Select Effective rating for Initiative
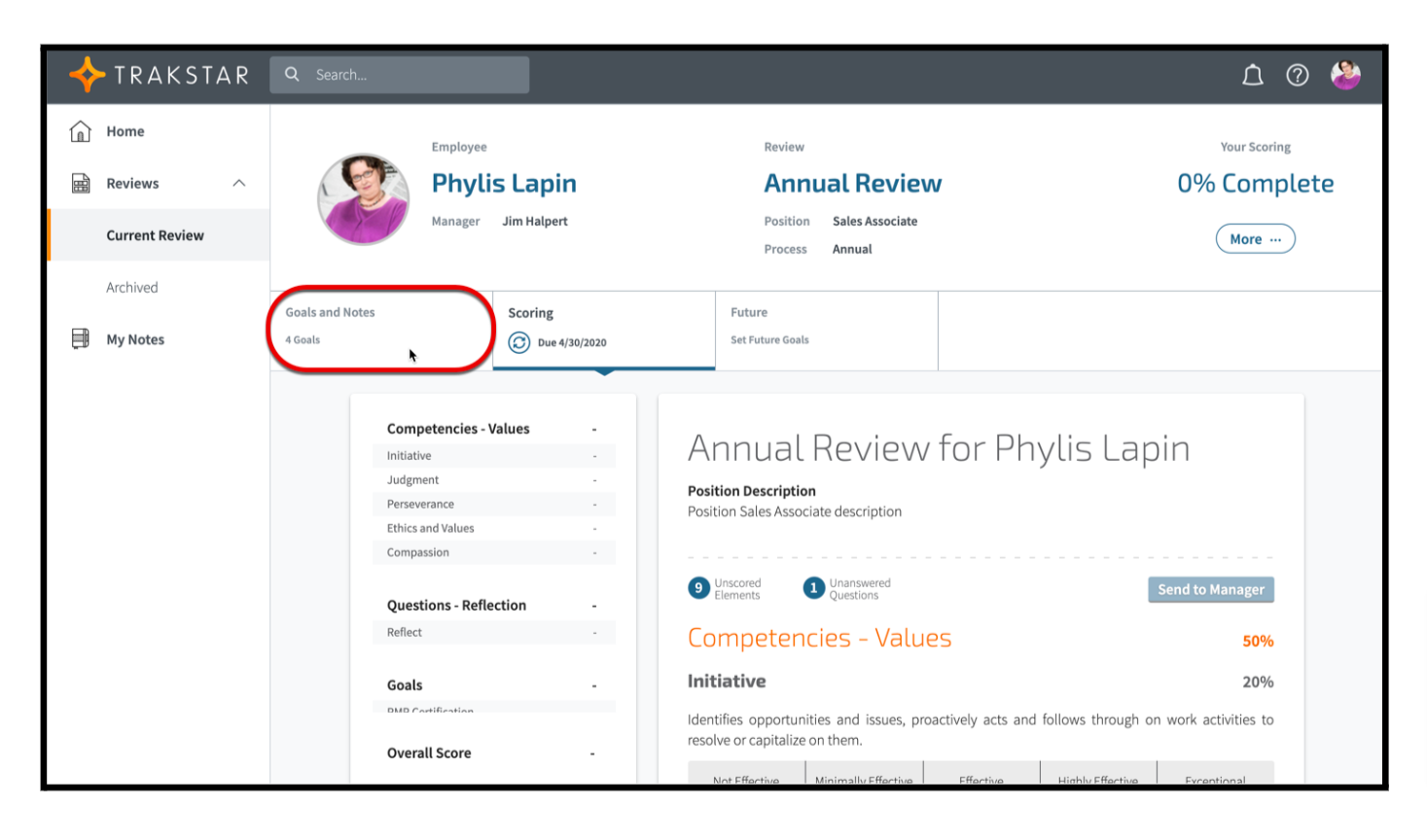 (x=981, y=776)
